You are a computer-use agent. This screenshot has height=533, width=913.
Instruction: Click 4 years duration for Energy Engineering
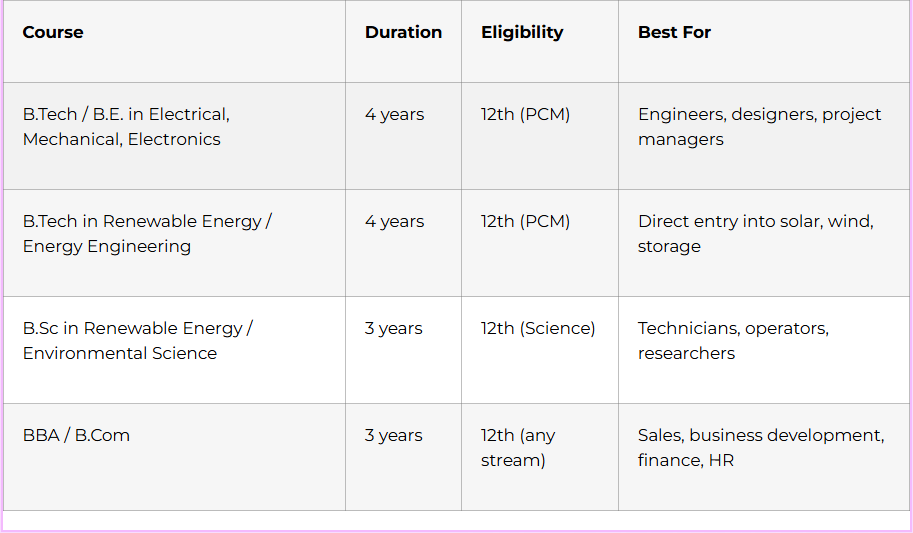click(x=394, y=221)
